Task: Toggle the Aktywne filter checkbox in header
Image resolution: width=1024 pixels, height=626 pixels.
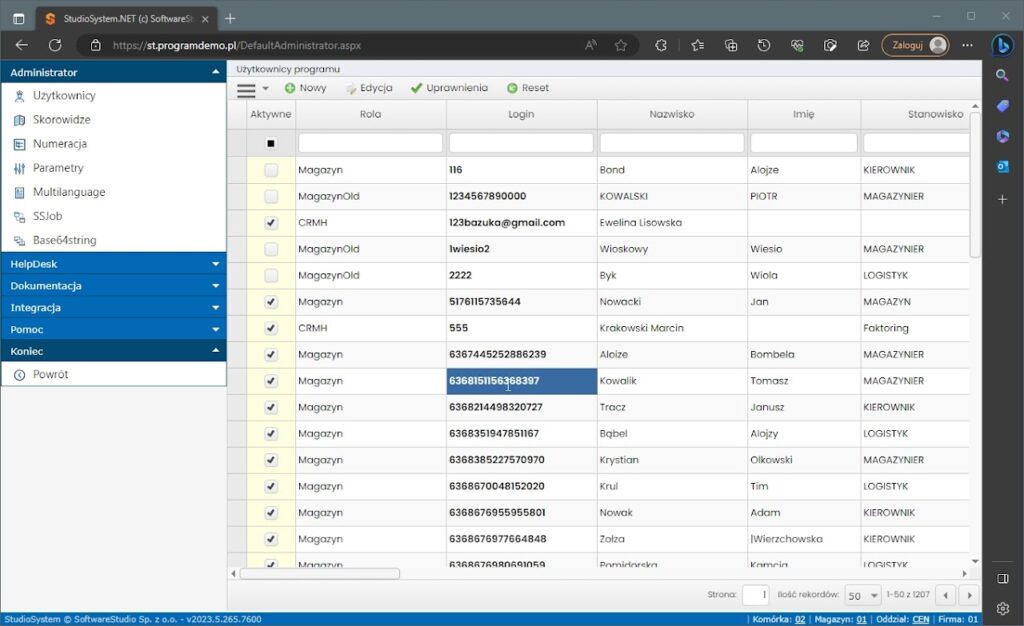Action: click(x=271, y=144)
